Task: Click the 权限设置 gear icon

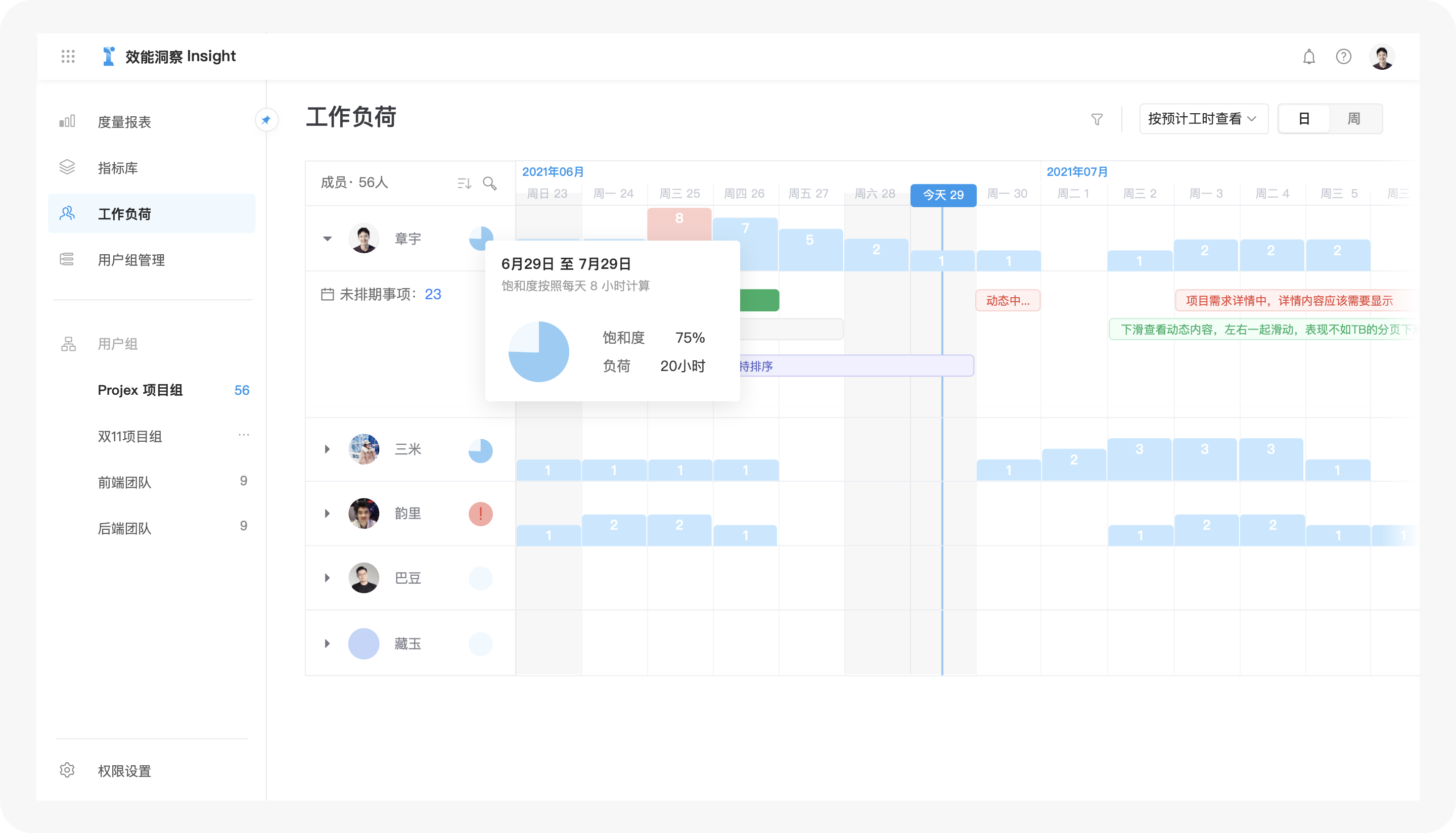Action: [68, 770]
